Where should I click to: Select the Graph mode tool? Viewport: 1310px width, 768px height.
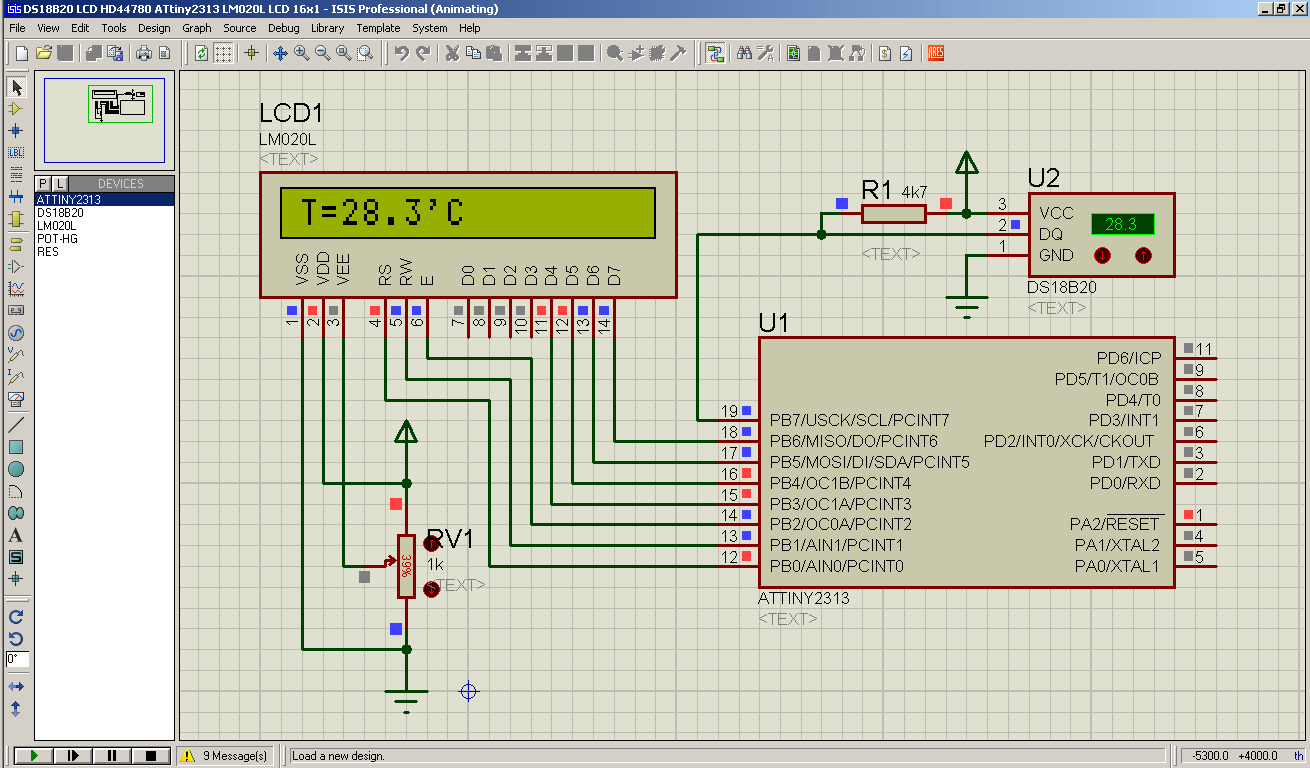(15, 288)
